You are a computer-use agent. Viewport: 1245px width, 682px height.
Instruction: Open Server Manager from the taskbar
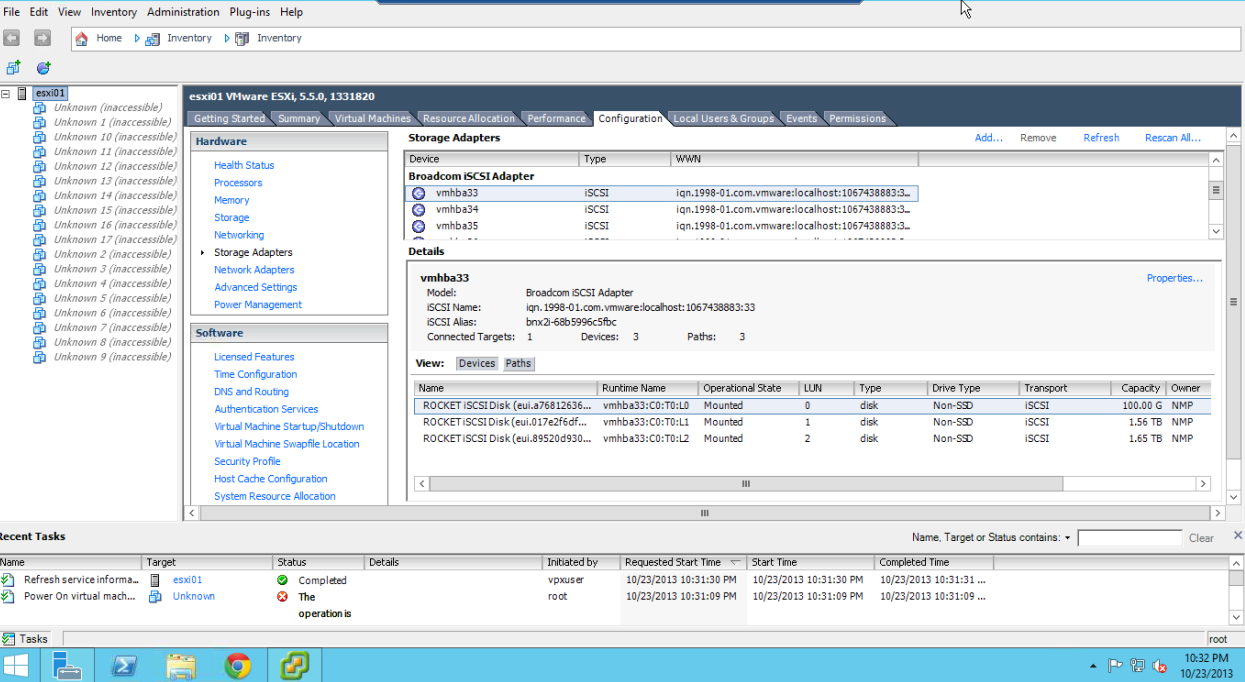click(x=67, y=666)
